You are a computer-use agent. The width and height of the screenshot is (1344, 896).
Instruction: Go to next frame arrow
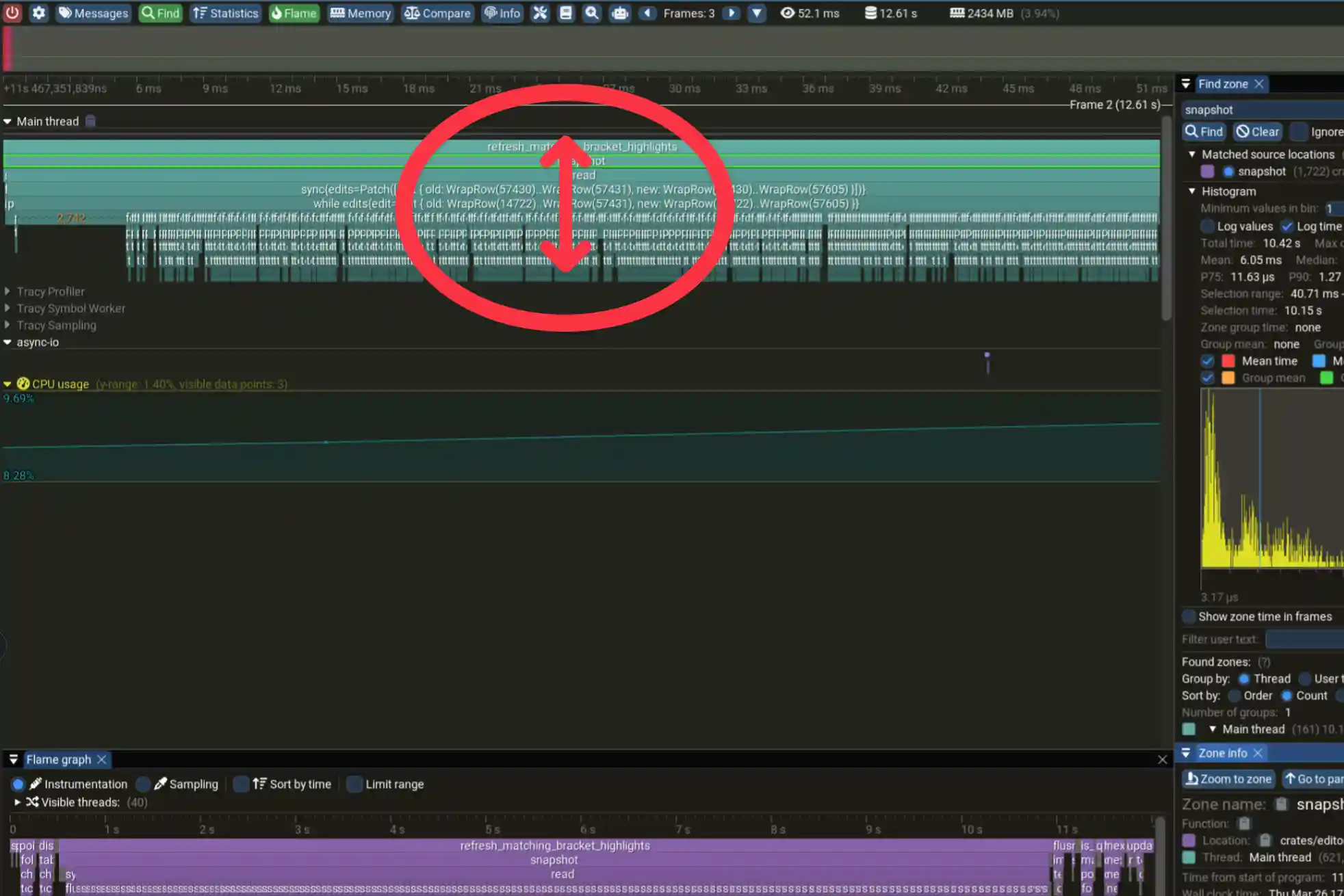[731, 13]
